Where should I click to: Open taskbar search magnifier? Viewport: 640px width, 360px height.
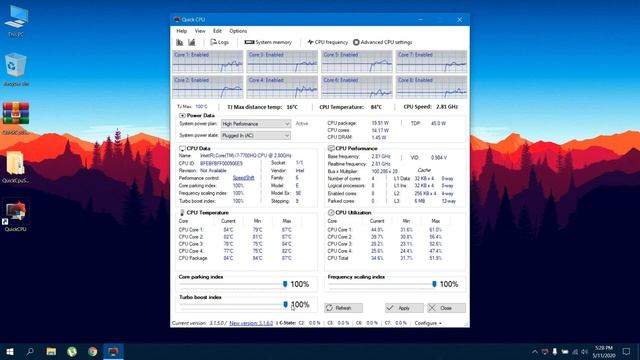tap(30, 351)
